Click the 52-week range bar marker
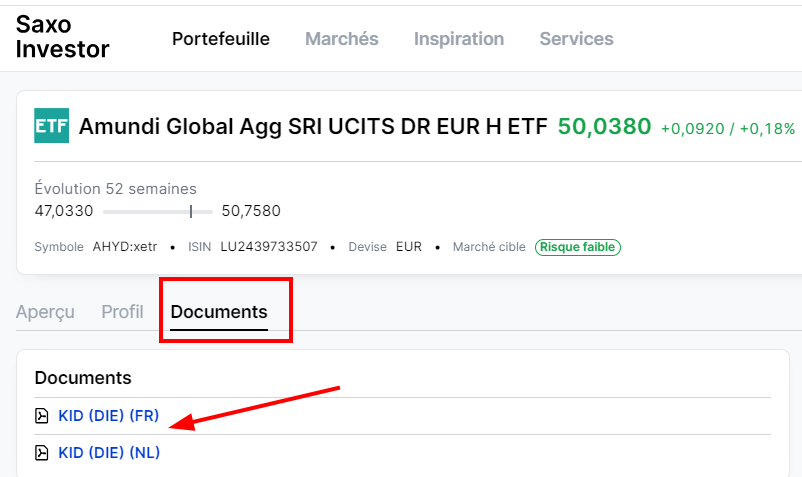This screenshot has width=802, height=477. tap(190, 211)
